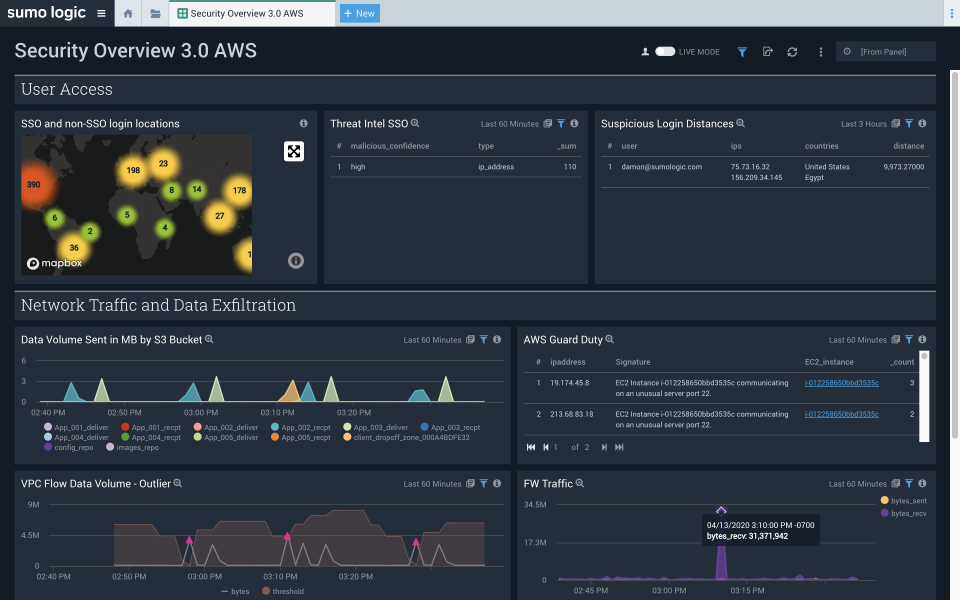The height and width of the screenshot is (600, 960).
Task: Toggle Live Mode switch
Action: (x=665, y=52)
